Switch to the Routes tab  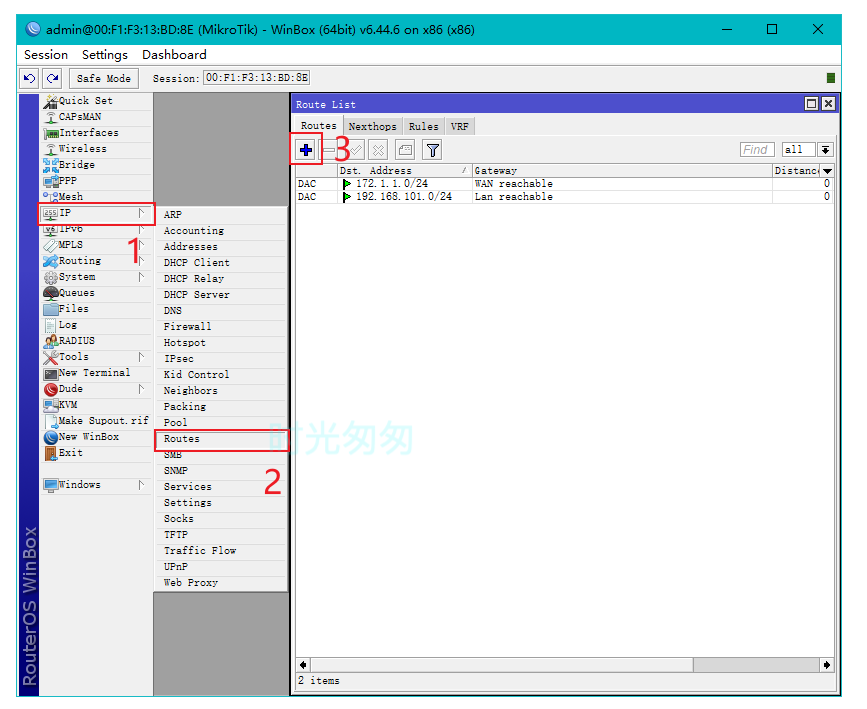pos(318,126)
